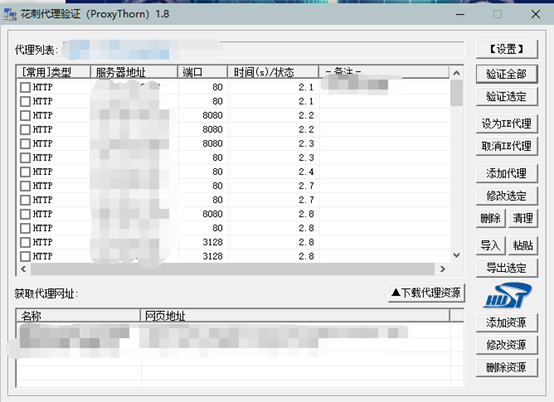
Task: Click 验证全部 to verify all proxies
Action: click(507, 74)
